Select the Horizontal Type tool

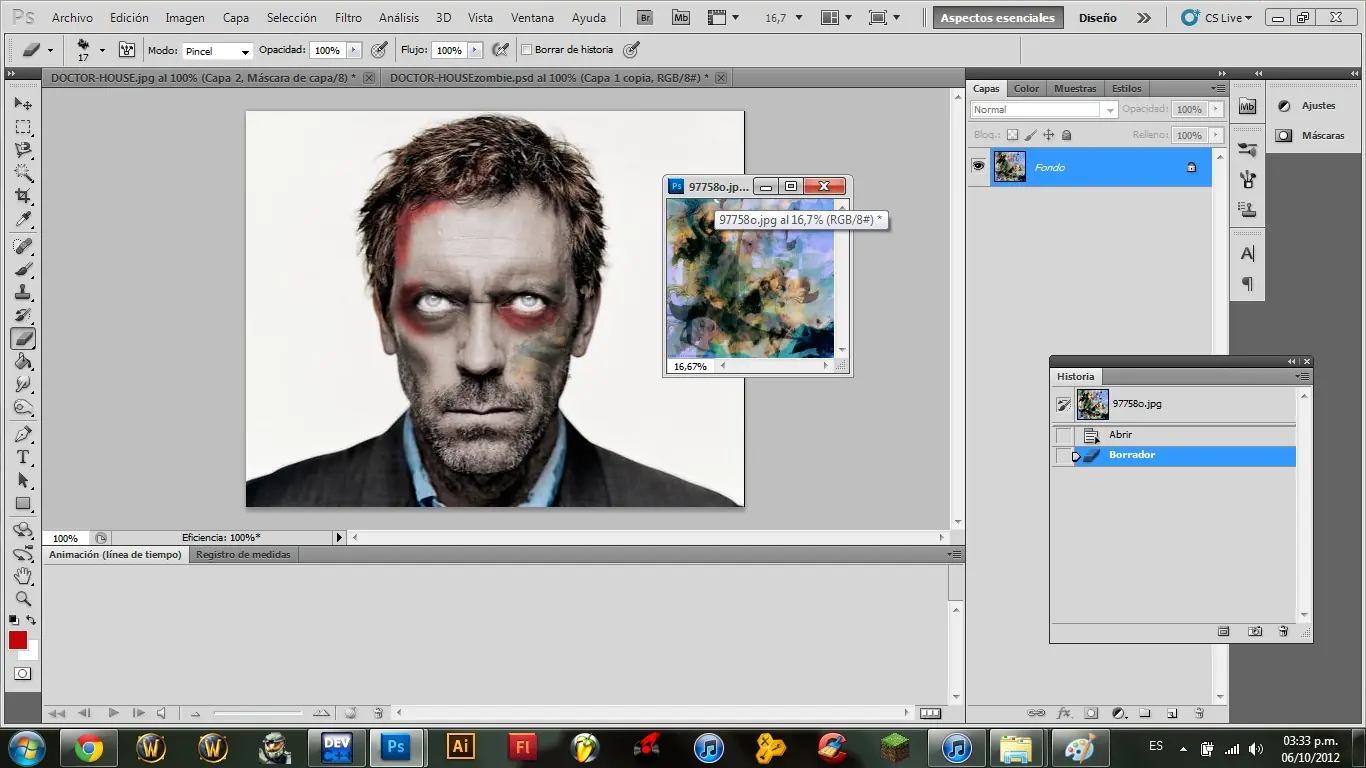[x=22, y=457]
